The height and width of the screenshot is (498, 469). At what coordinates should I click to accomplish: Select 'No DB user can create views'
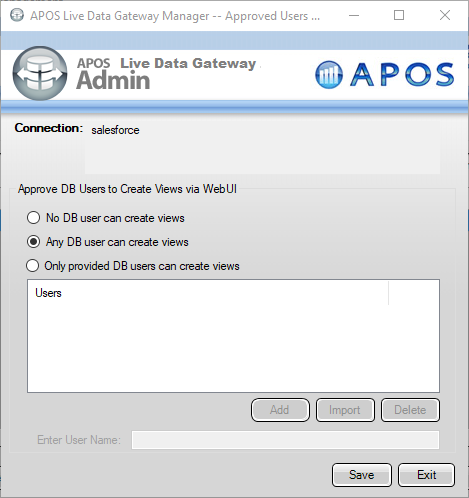[x=33, y=218]
